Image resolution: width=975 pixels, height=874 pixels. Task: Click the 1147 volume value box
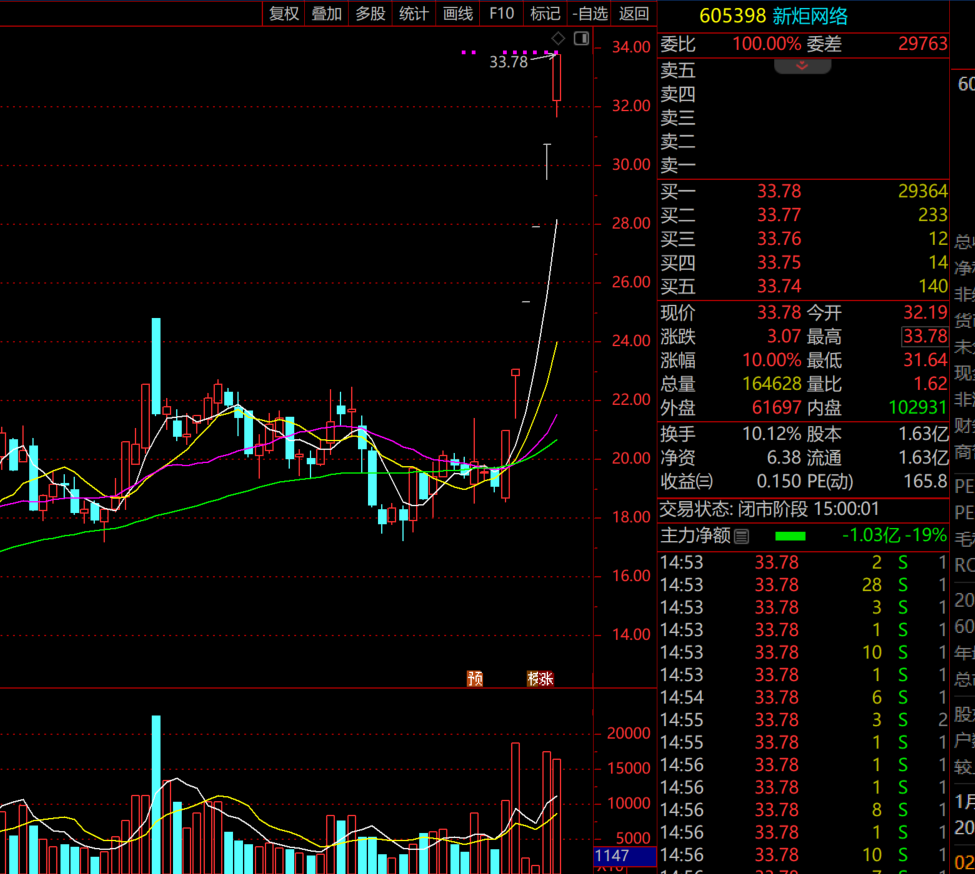tap(624, 856)
